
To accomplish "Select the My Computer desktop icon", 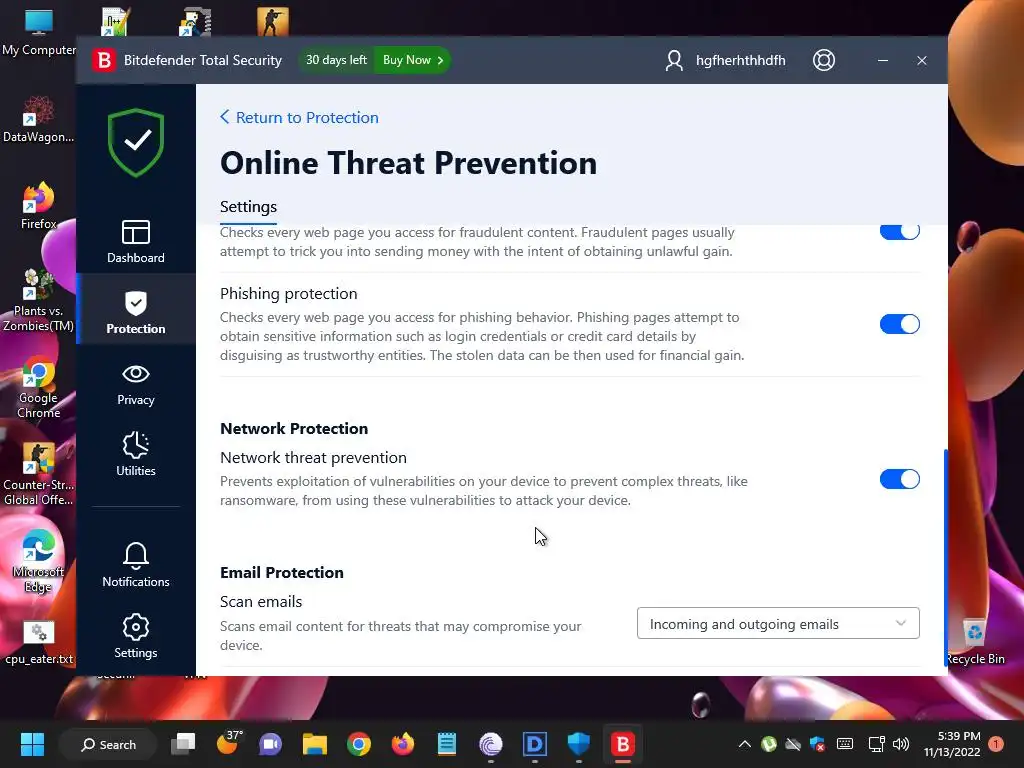I will [x=39, y=32].
